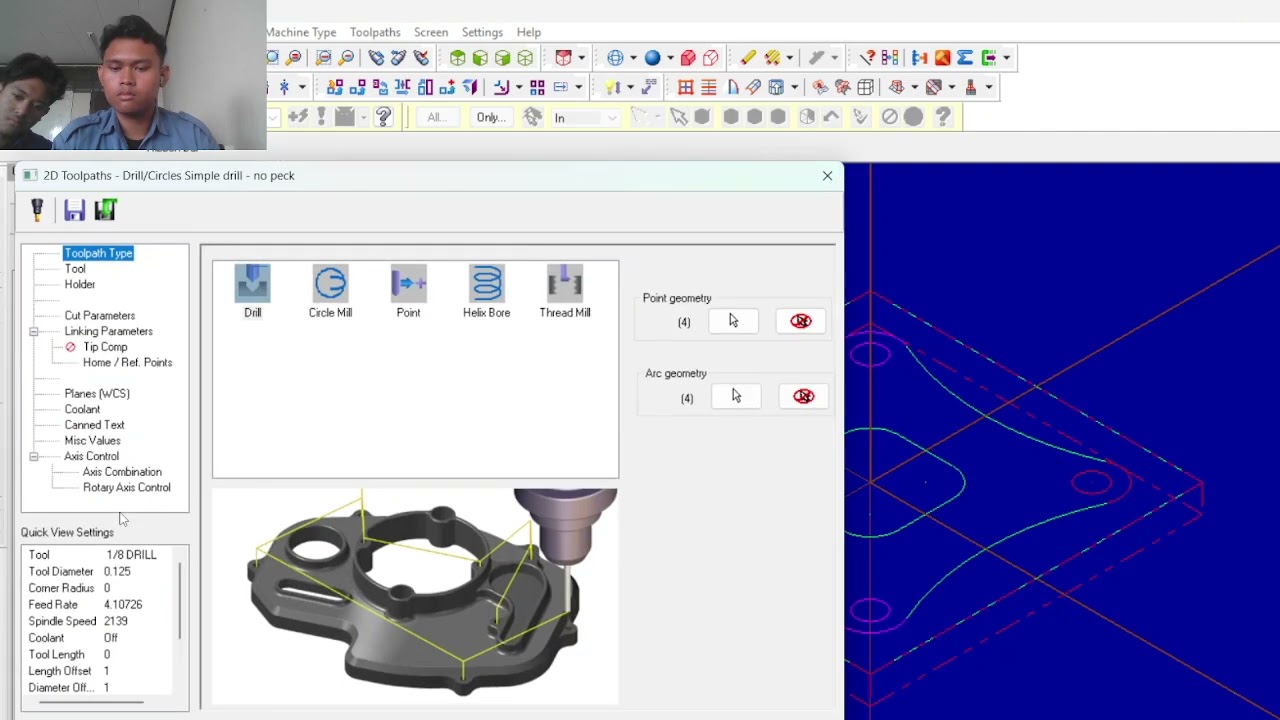
Task: Click the green reload parameters icon
Action: pyautogui.click(x=105, y=210)
